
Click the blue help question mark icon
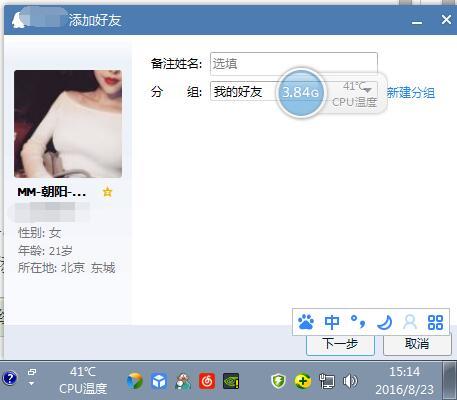[10, 379]
